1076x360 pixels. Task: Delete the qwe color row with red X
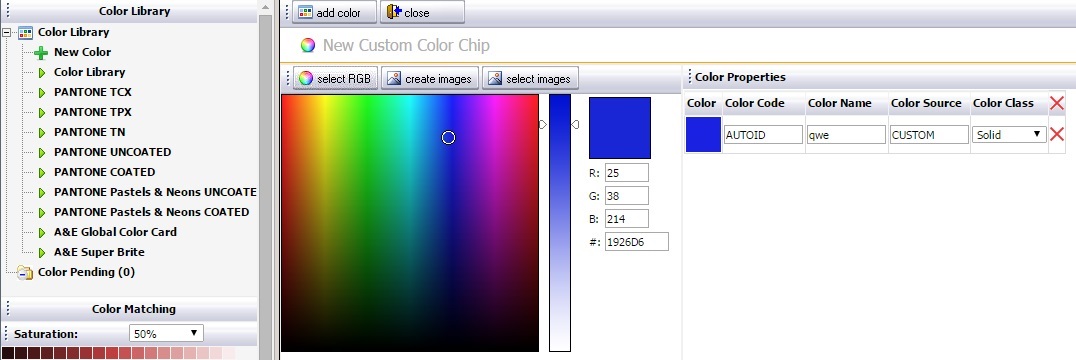(1057, 134)
